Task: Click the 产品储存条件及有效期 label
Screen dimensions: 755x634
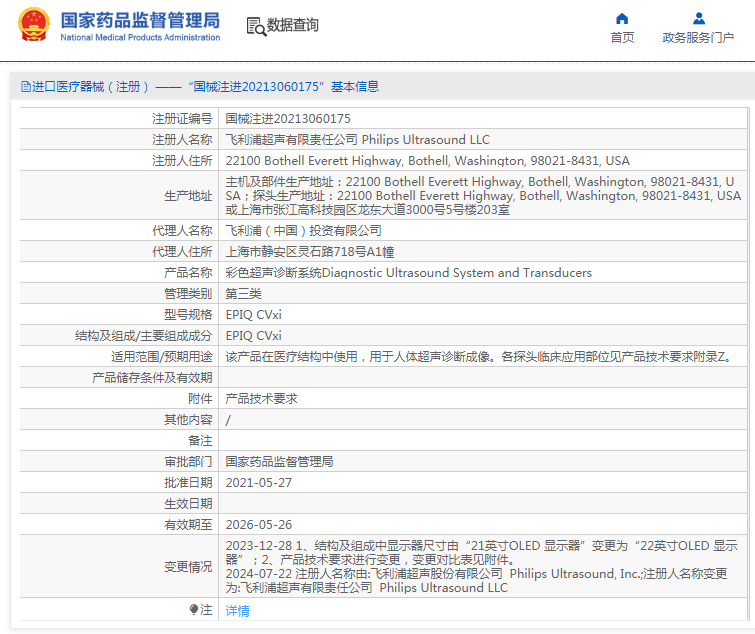Action: [152, 378]
